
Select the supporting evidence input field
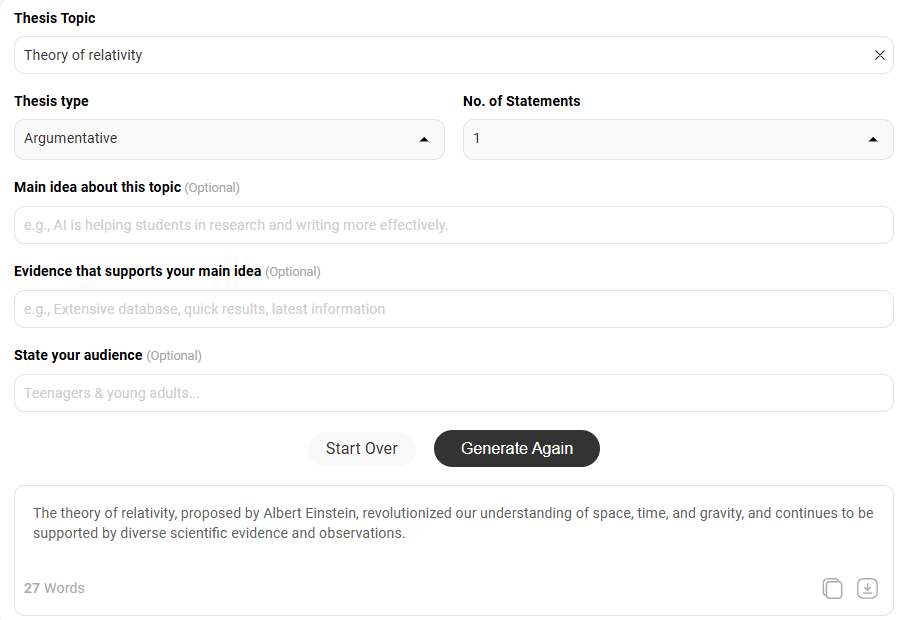454,309
